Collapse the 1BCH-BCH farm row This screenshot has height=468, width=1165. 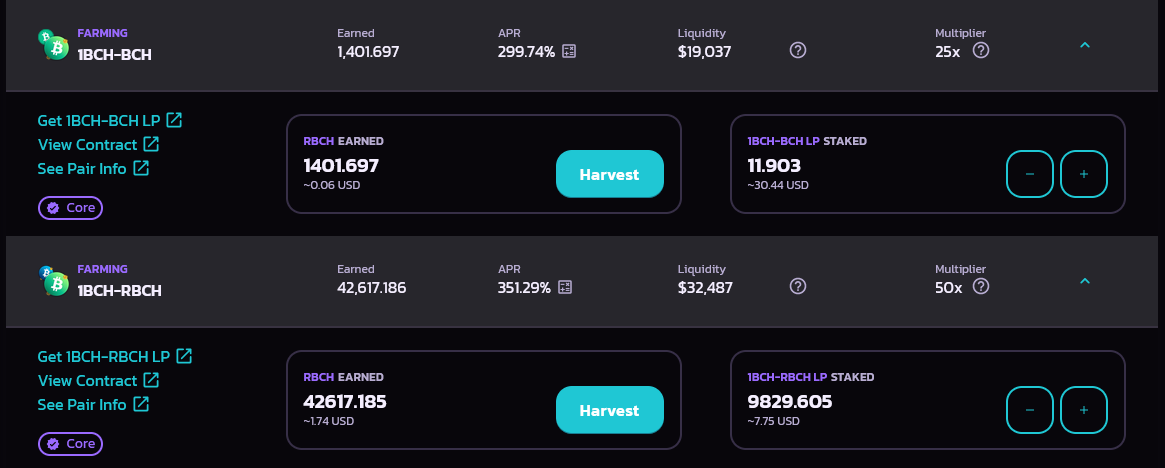pyautogui.click(x=1085, y=45)
